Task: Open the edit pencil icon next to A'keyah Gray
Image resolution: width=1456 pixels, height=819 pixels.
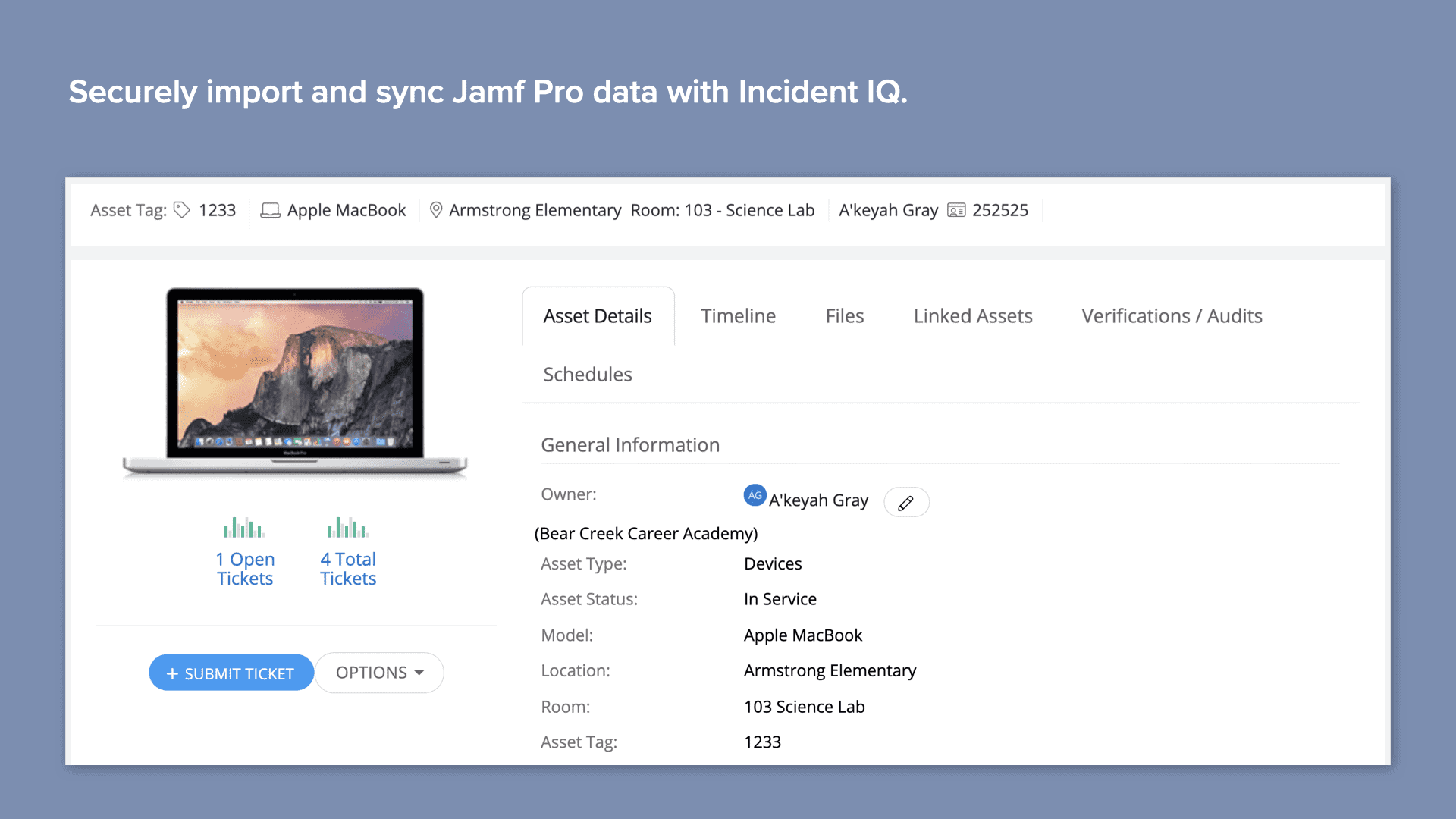Action: [x=906, y=502]
